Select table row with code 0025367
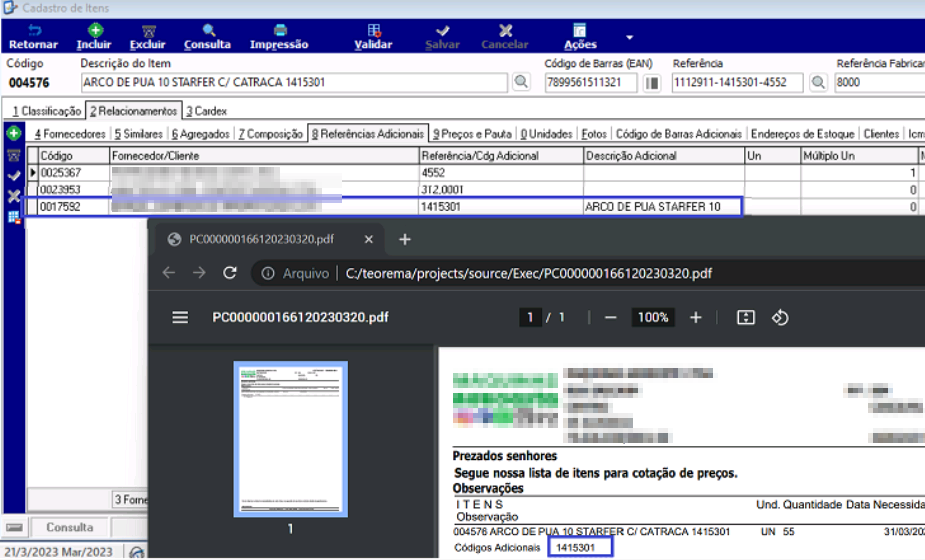 coord(477,172)
